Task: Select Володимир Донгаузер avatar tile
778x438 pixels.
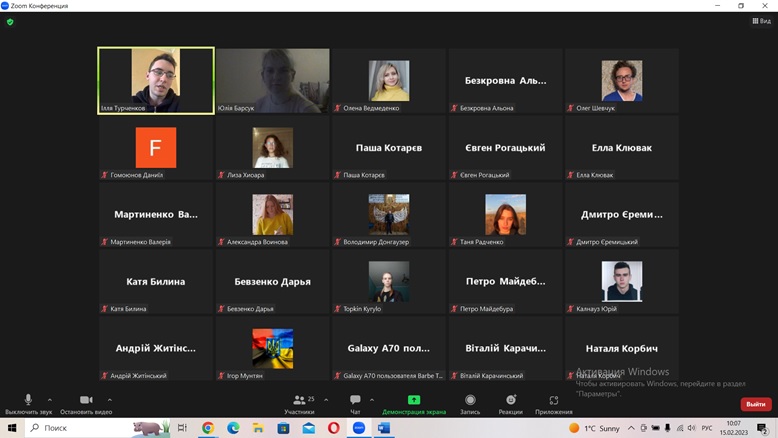Action: point(389,215)
